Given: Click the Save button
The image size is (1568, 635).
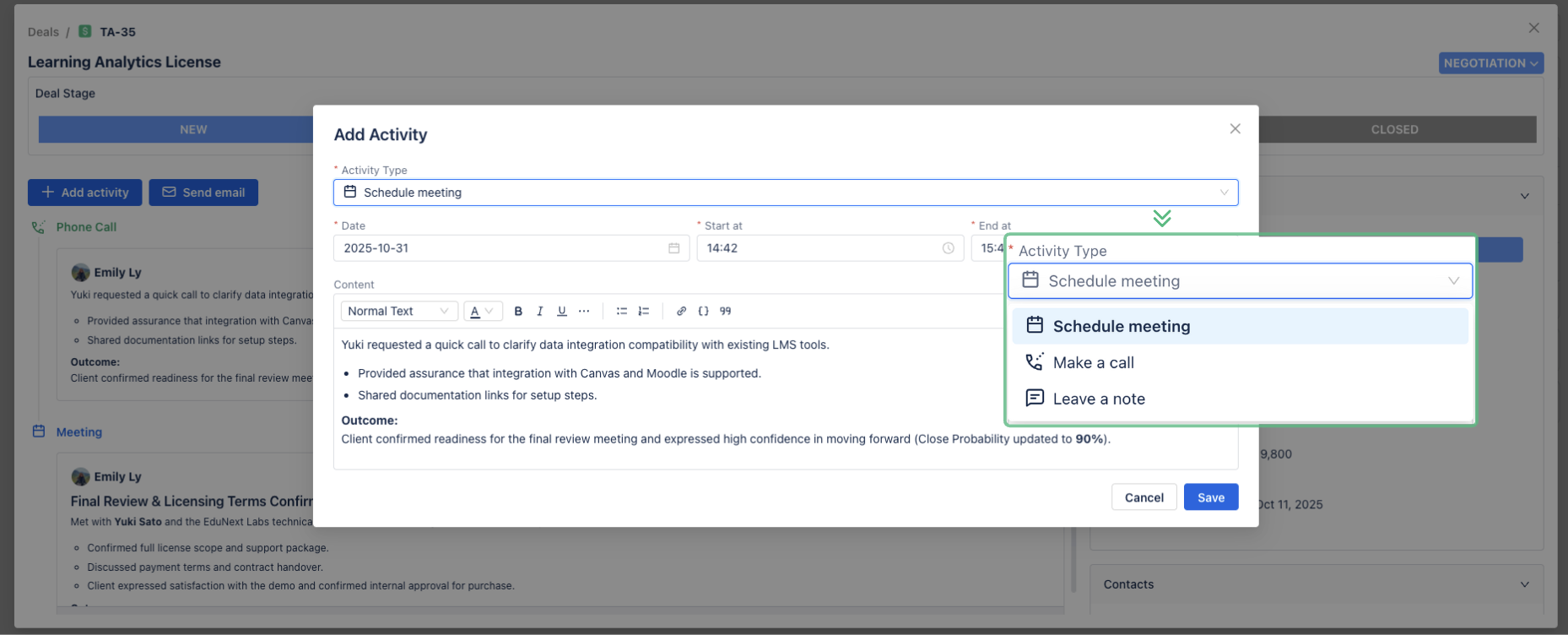Looking at the screenshot, I should point(1210,497).
